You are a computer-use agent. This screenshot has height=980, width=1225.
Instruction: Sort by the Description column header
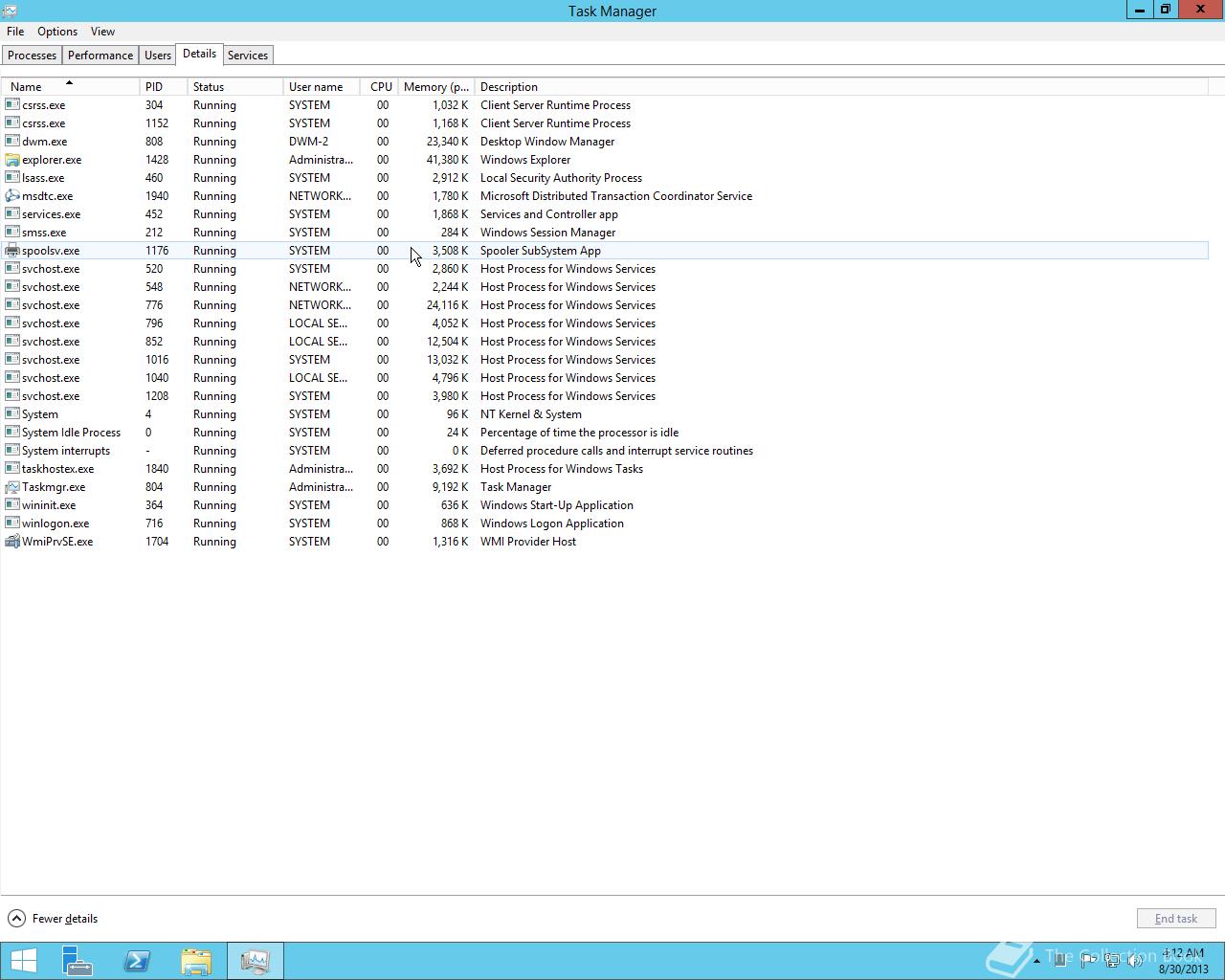[842, 87]
